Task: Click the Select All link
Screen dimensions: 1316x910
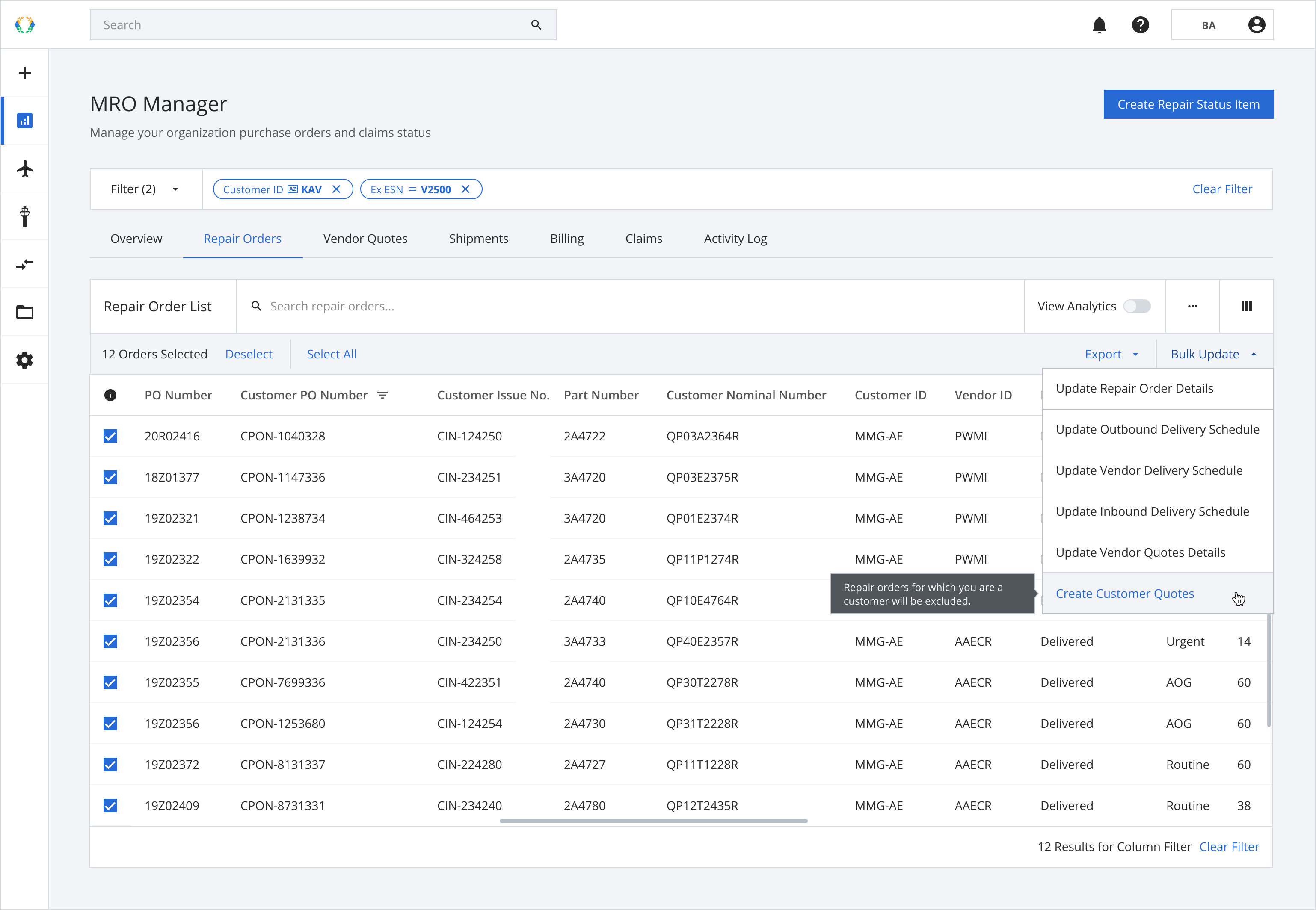Action: click(332, 354)
